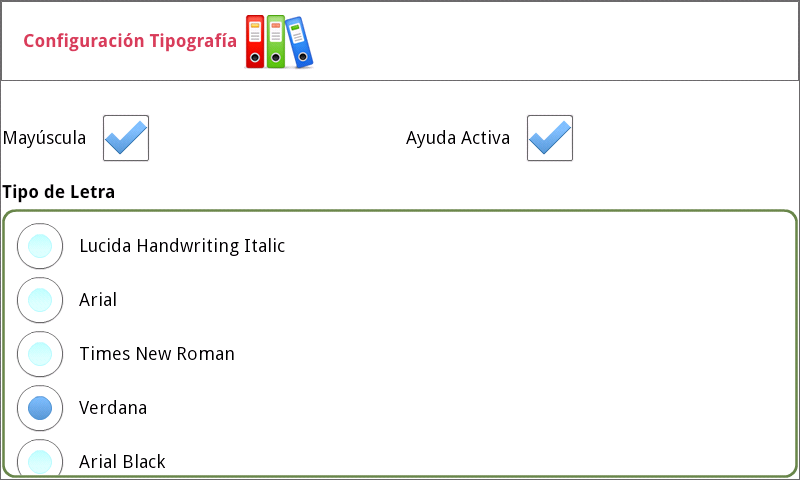This screenshot has height=480, width=800.
Task: Toggle the Mayúscula checkbox
Action: (x=126, y=138)
